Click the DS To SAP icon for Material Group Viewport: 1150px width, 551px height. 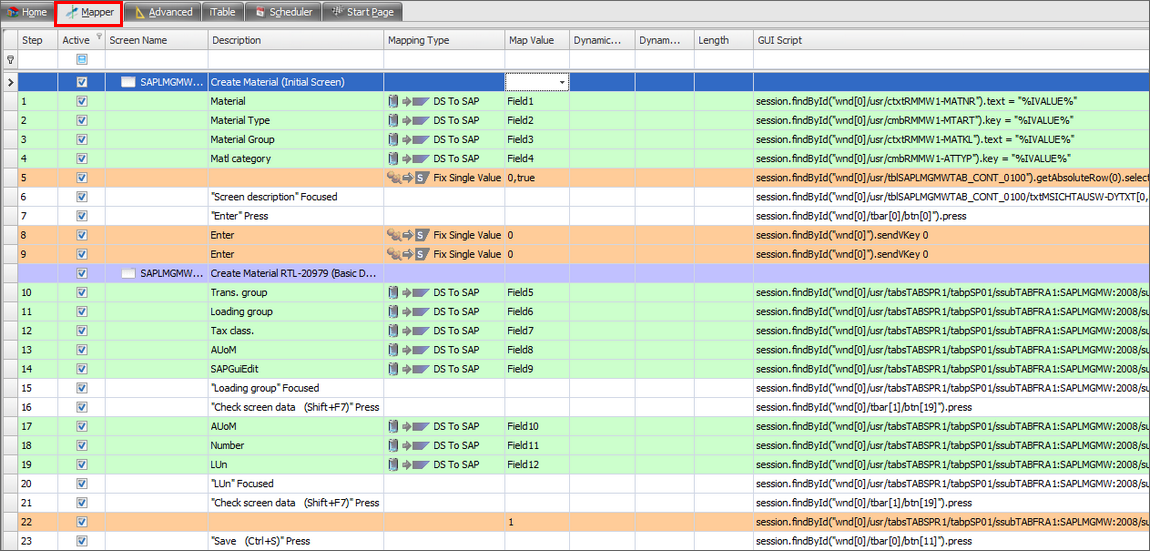coord(409,139)
